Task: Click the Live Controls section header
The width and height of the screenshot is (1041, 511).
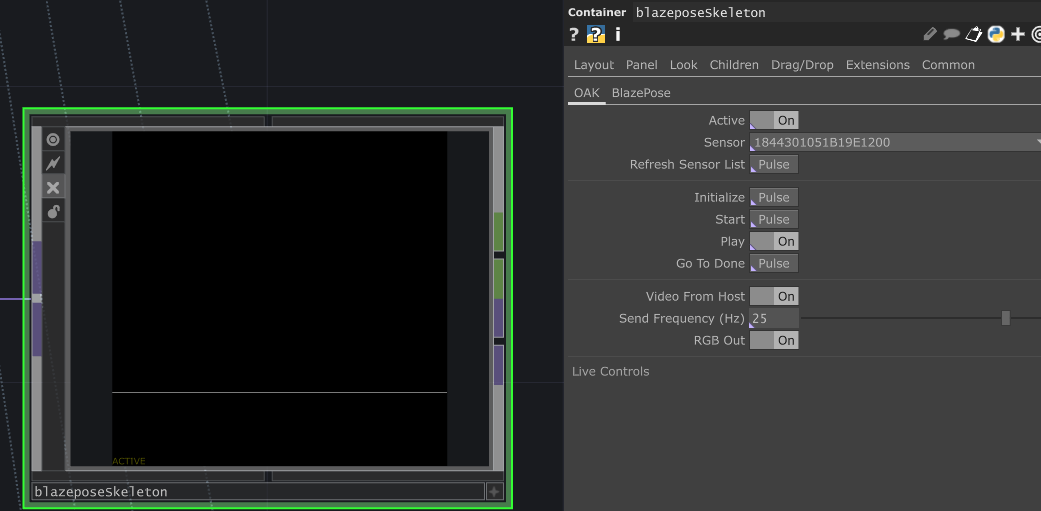Action: [x=611, y=372]
